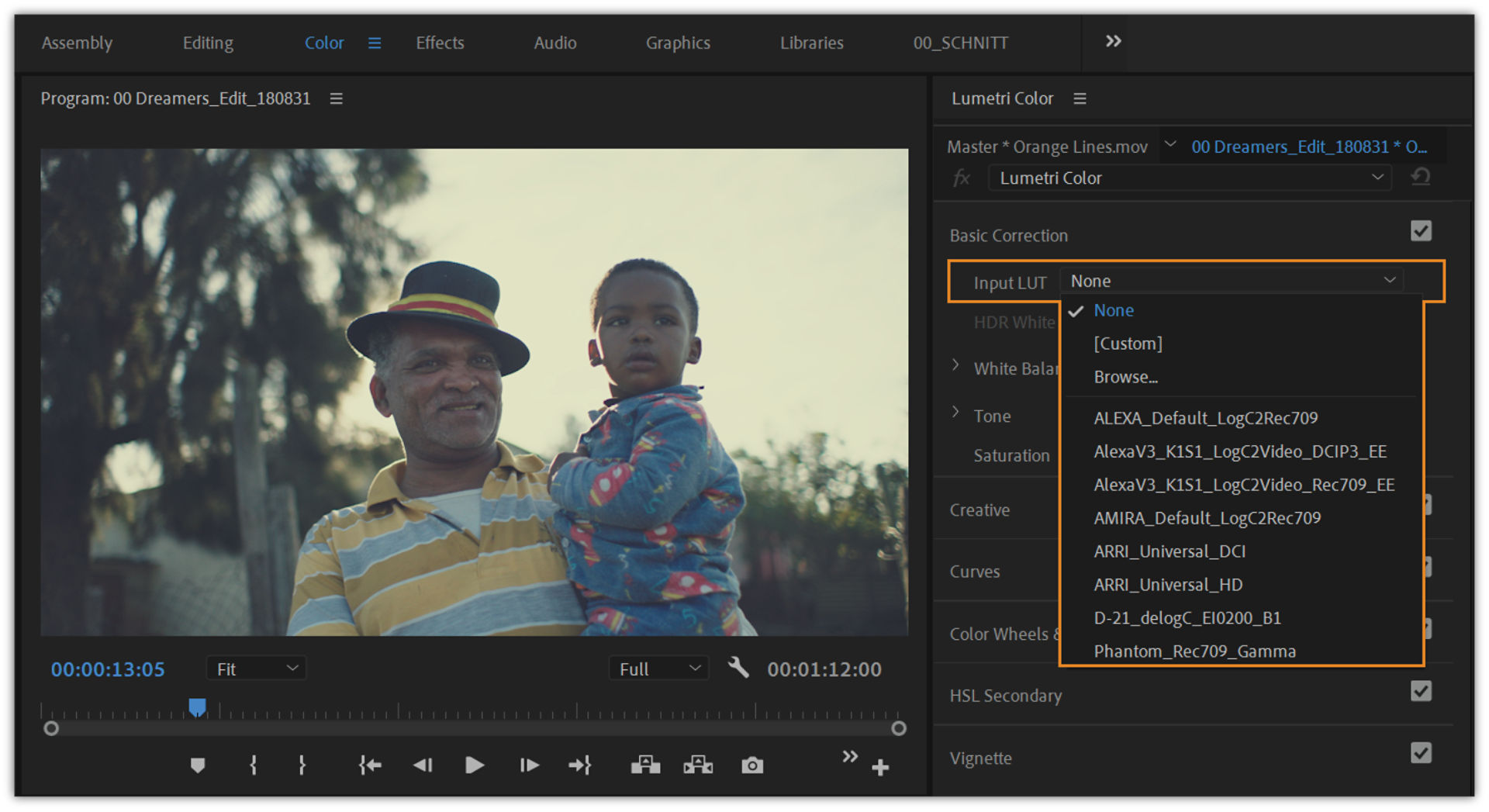
Task: Switch to the Effects workspace tab
Action: click(x=439, y=43)
